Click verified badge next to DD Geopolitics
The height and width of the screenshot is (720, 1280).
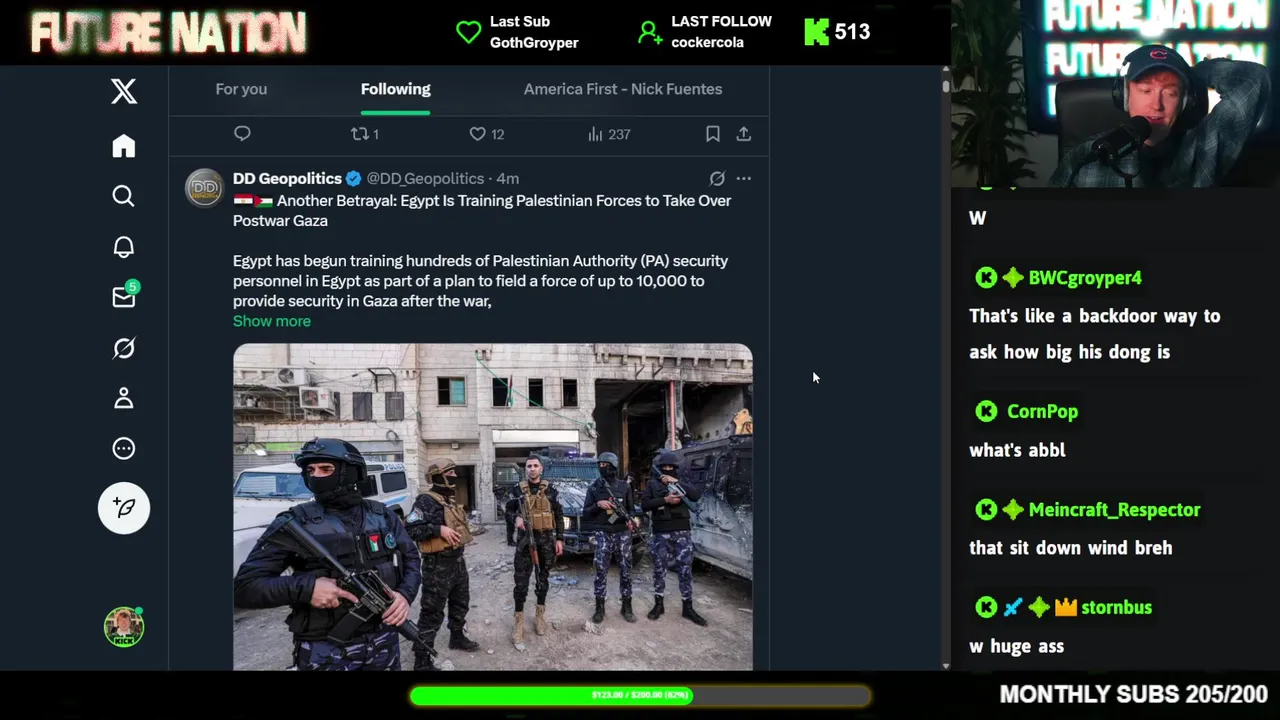(353, 179)
